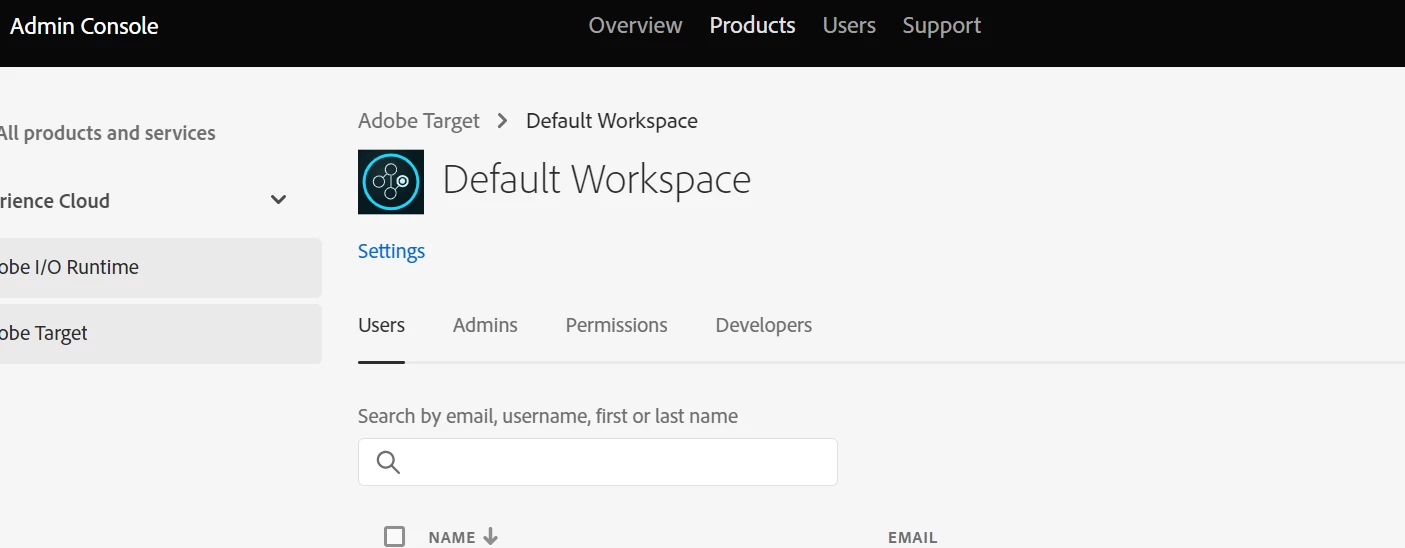Open the workspace Settings link
The width and height of the screenshot is (1405, 548).
coord(391,251)
